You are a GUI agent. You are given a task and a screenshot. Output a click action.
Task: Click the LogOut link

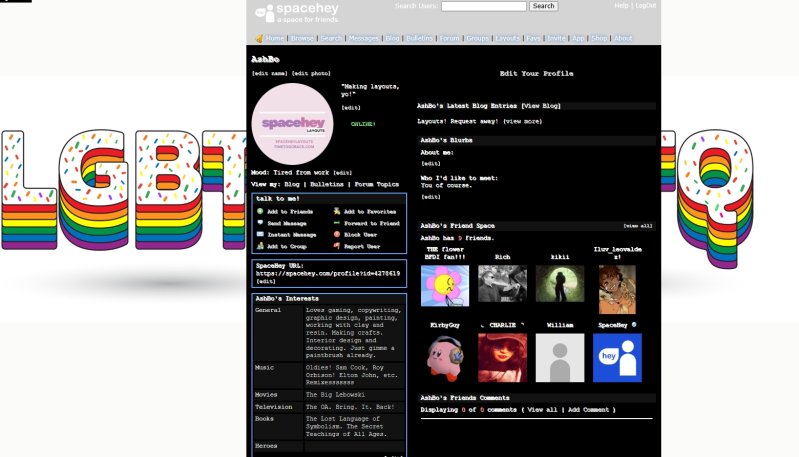[x=646, y=5]
